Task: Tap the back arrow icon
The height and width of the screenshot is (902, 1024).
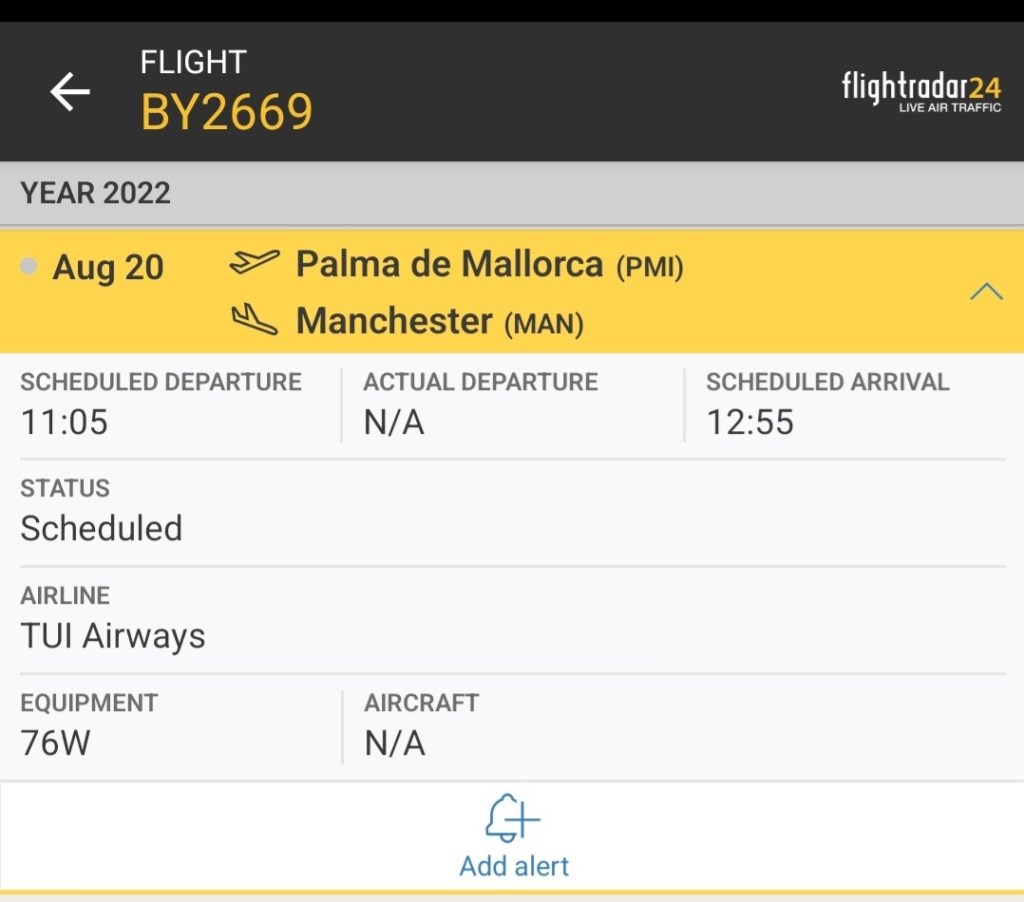Action: (x=70, y=93)
